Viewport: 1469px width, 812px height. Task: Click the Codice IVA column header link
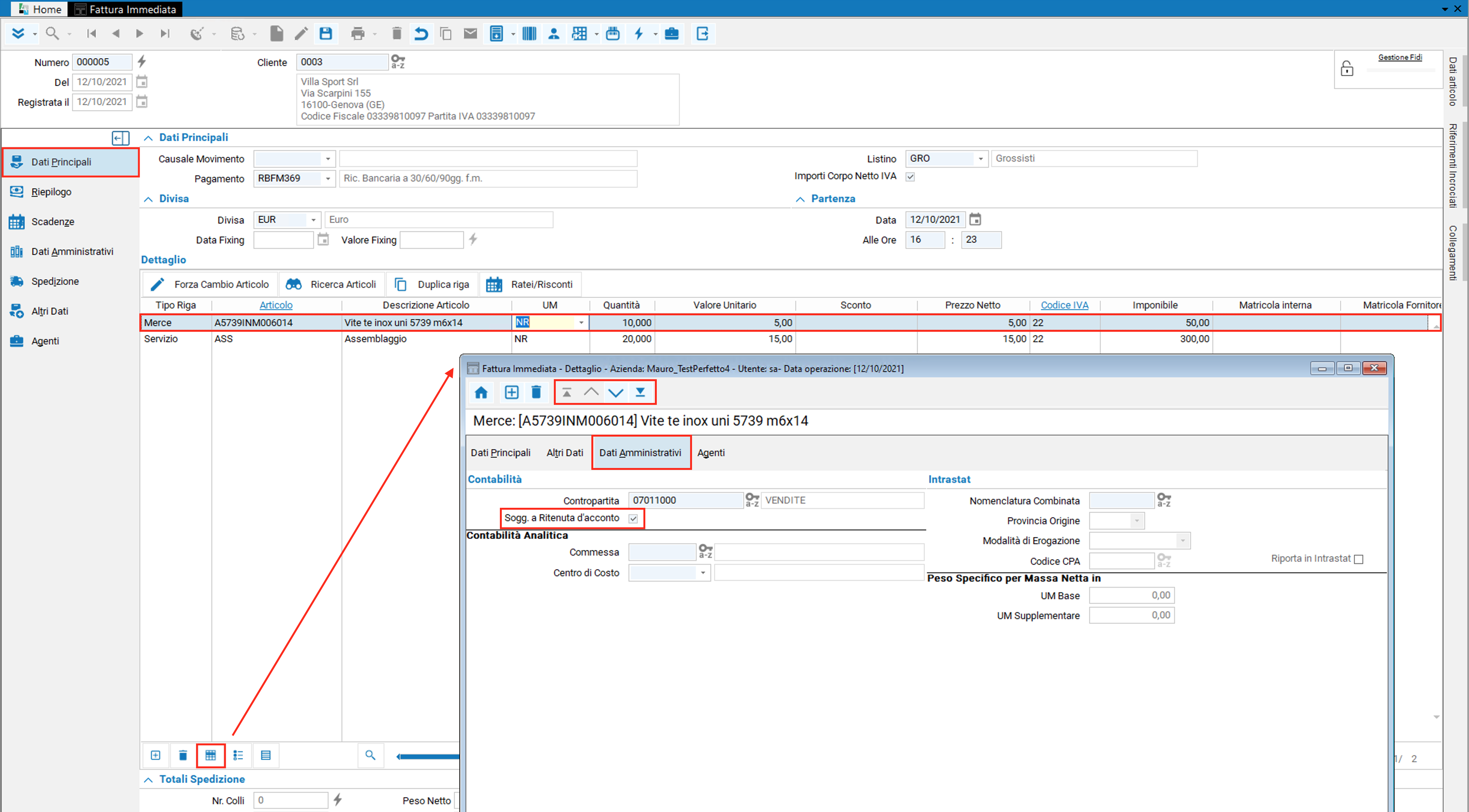pyautogui.click(x=1064, y=305)
